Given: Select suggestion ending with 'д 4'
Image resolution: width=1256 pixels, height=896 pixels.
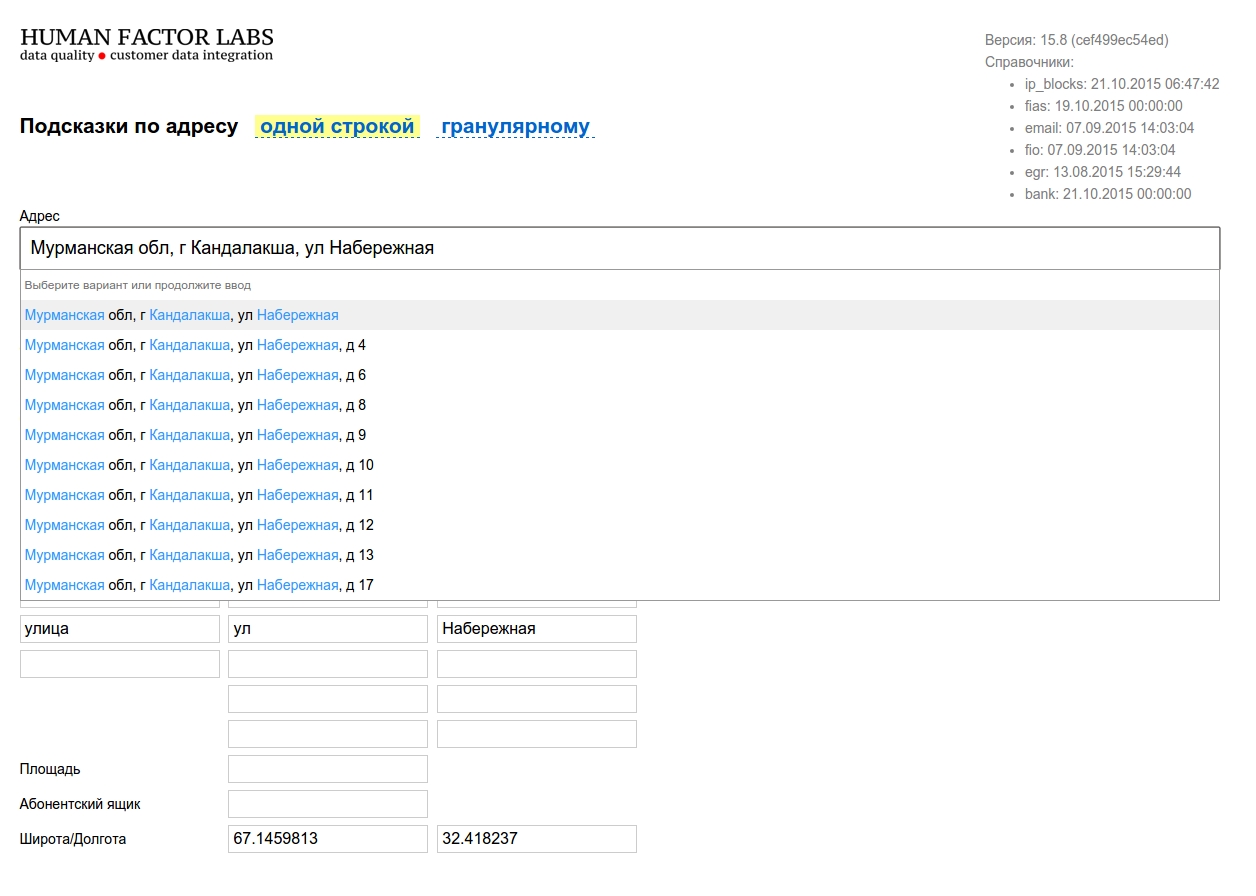Looking at the screenshot, I should [x=195, y=345].
